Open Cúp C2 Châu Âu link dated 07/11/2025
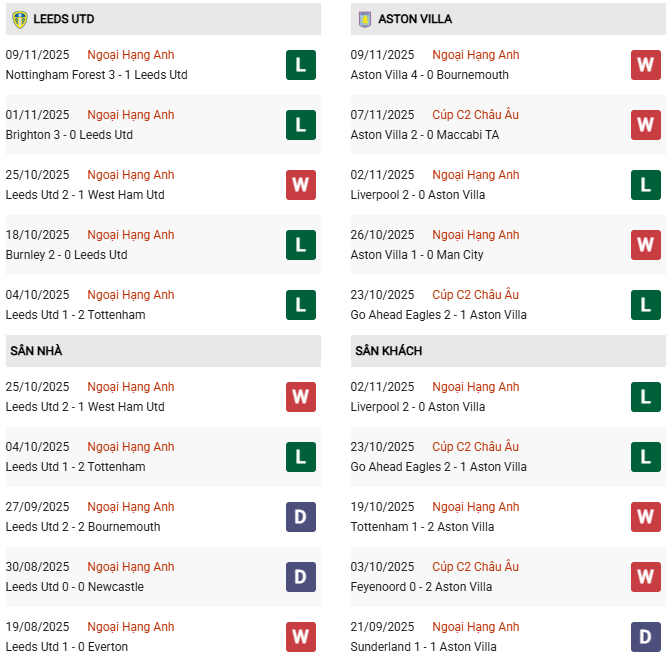The width and height of the screenshot is (666, 658). [475, 115]
